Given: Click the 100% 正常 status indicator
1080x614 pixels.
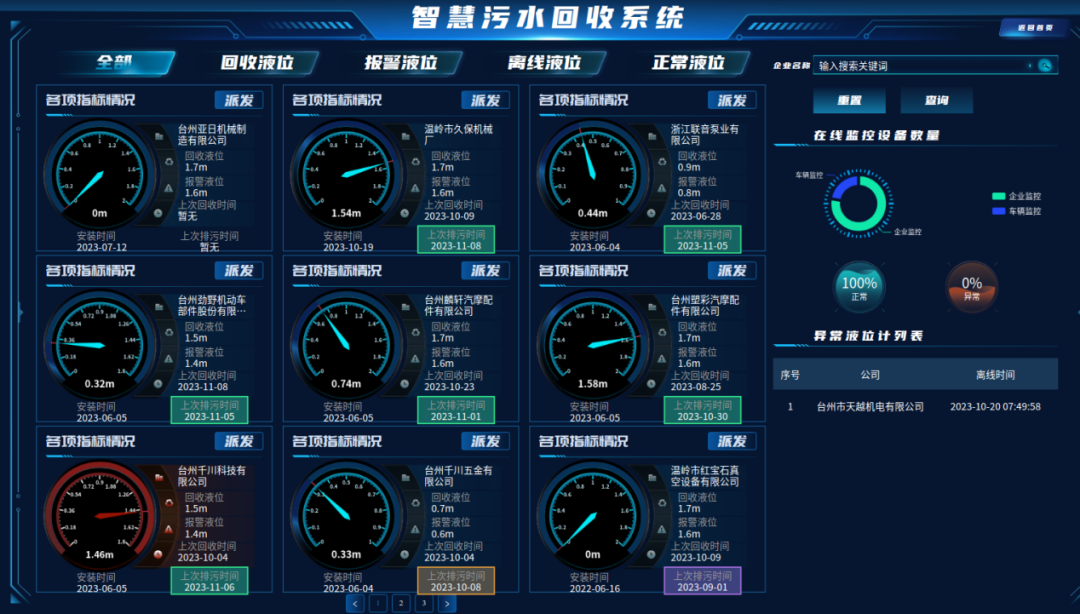Looking at the screenshot, I should 859,287.
